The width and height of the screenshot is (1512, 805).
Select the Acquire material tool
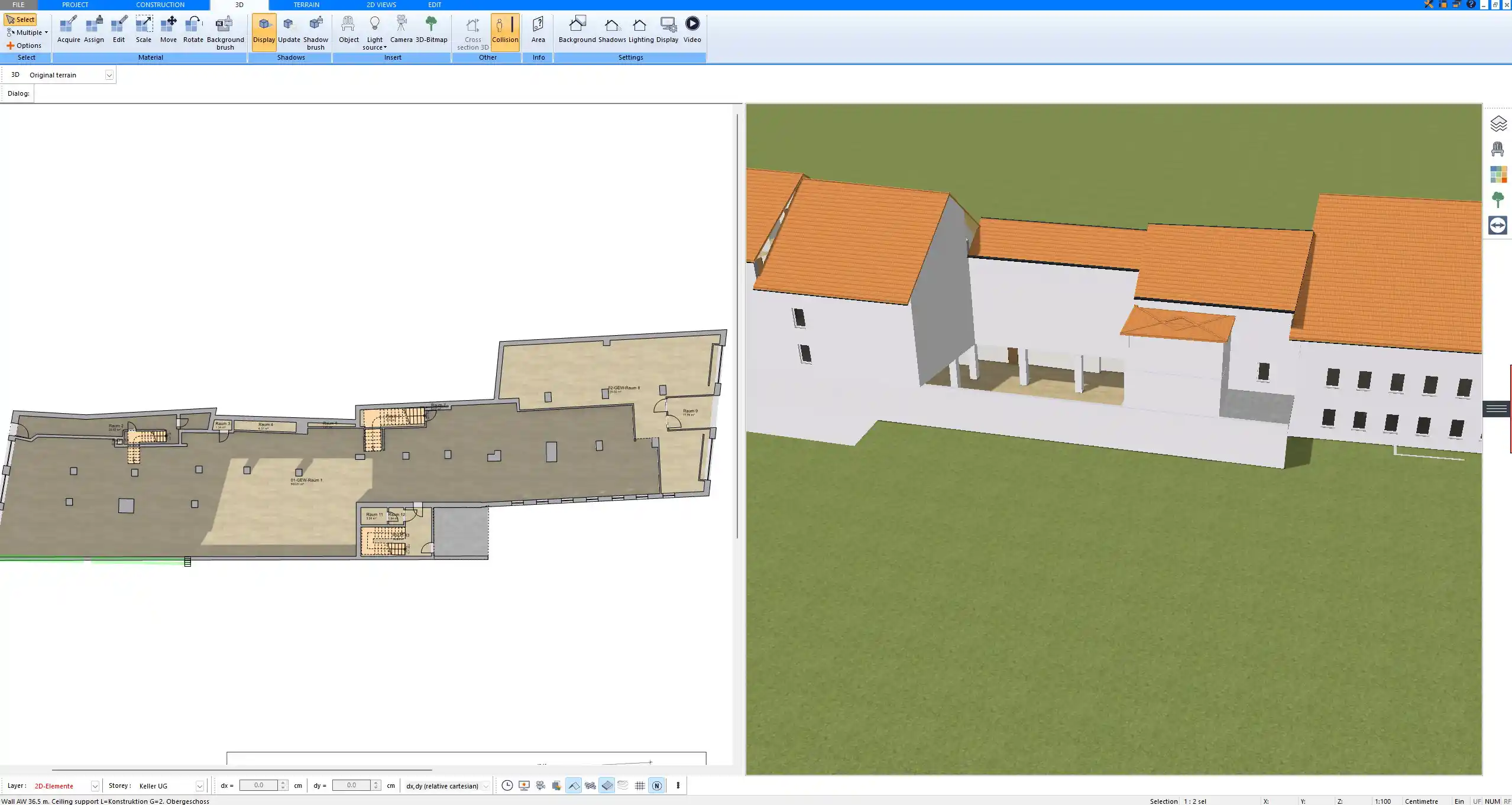pos(69,30)
